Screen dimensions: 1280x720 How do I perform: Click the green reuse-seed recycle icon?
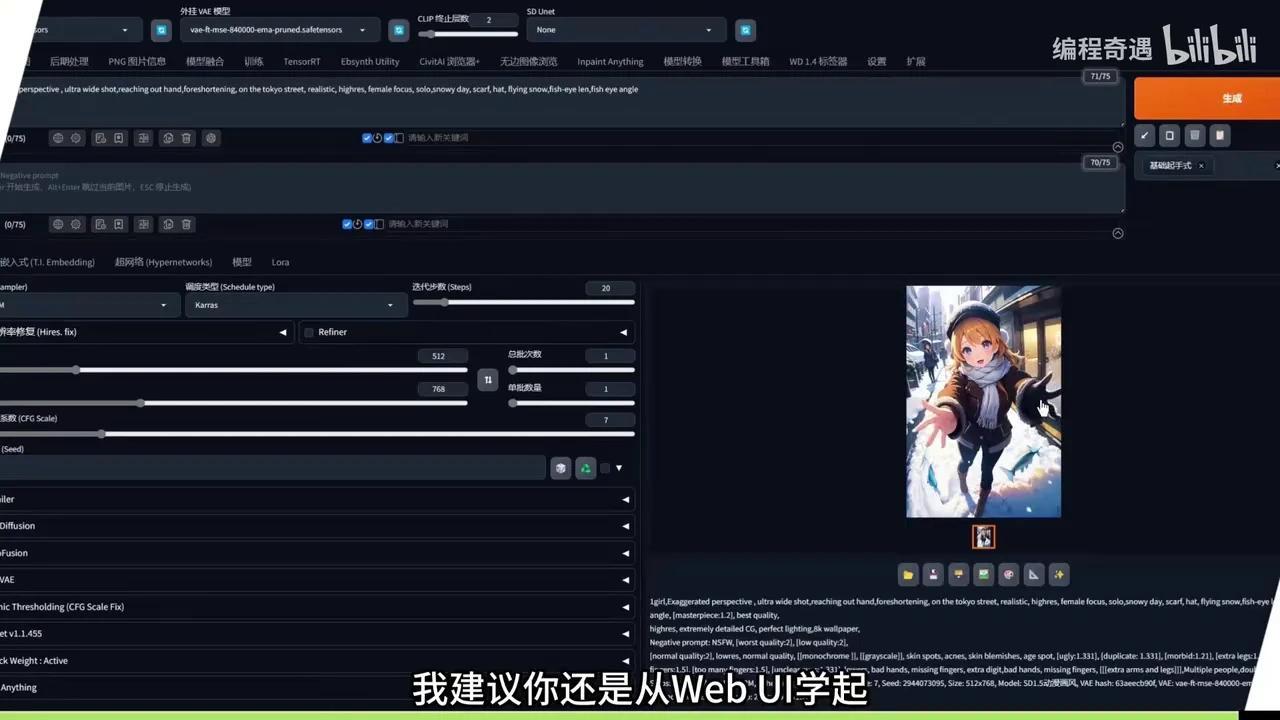pyautogui.click(x=585, y=467)
